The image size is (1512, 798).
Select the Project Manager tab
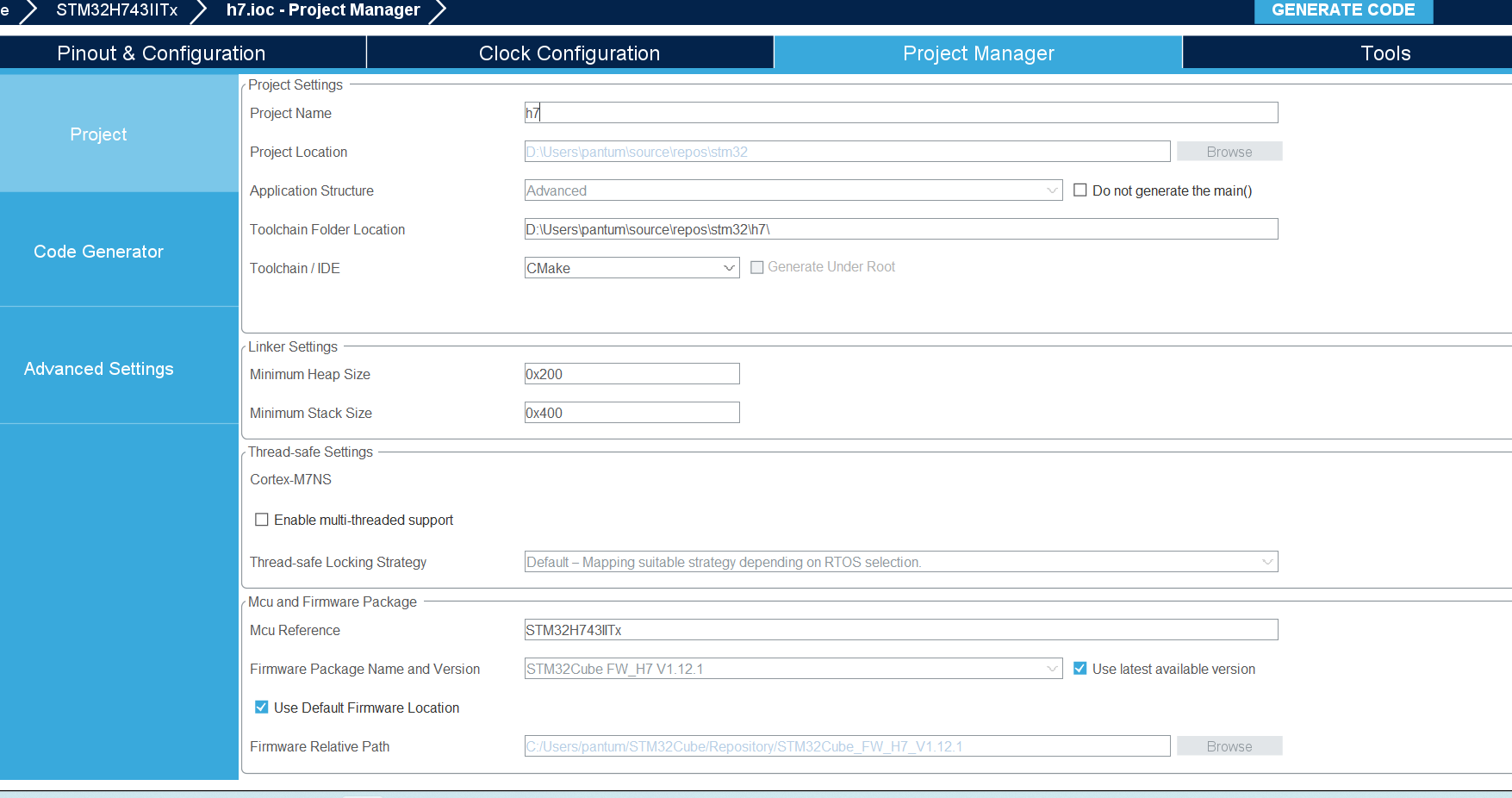pos(978,53)
